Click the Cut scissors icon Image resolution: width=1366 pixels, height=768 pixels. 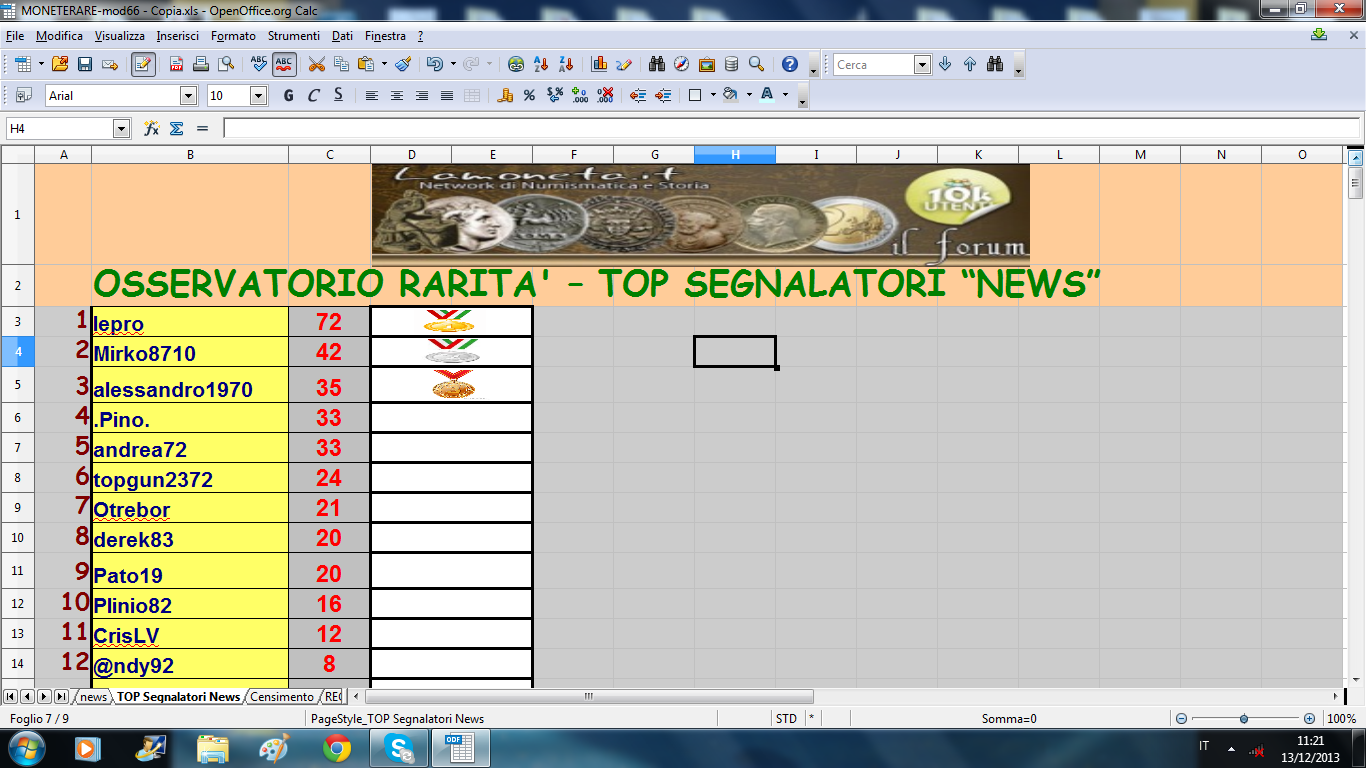point(316,64)
